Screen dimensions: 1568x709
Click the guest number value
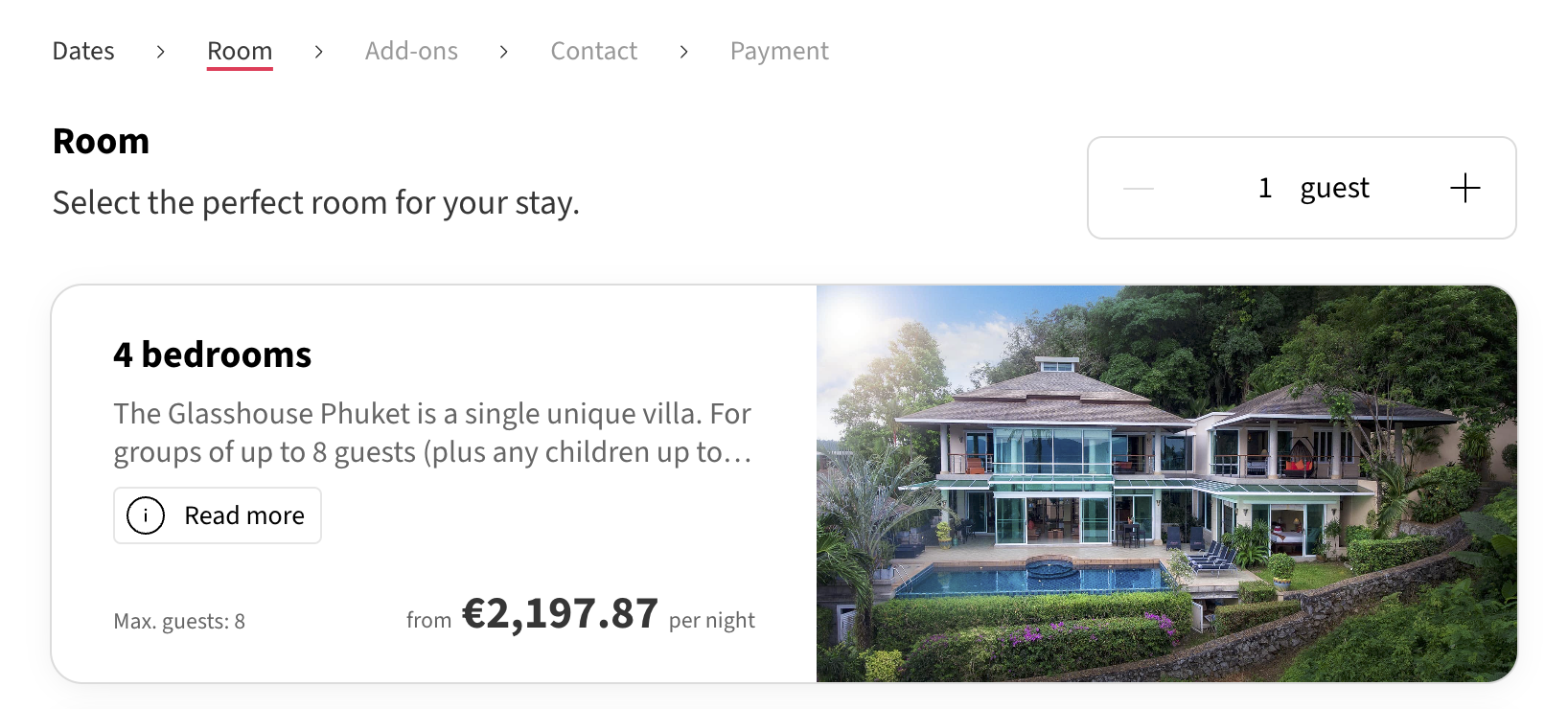point(1265,188)
